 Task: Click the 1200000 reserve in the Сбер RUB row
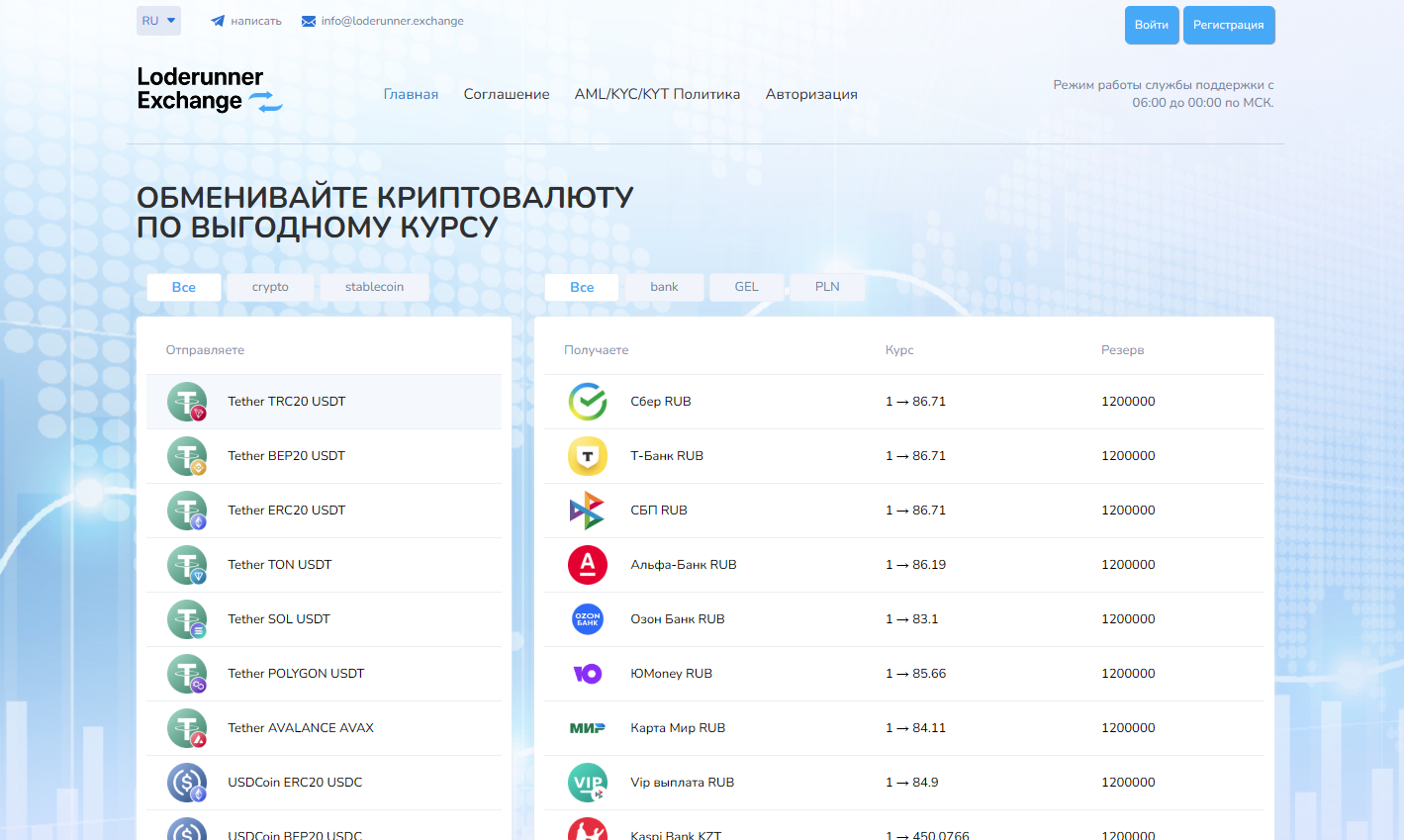pos(1128,402)
